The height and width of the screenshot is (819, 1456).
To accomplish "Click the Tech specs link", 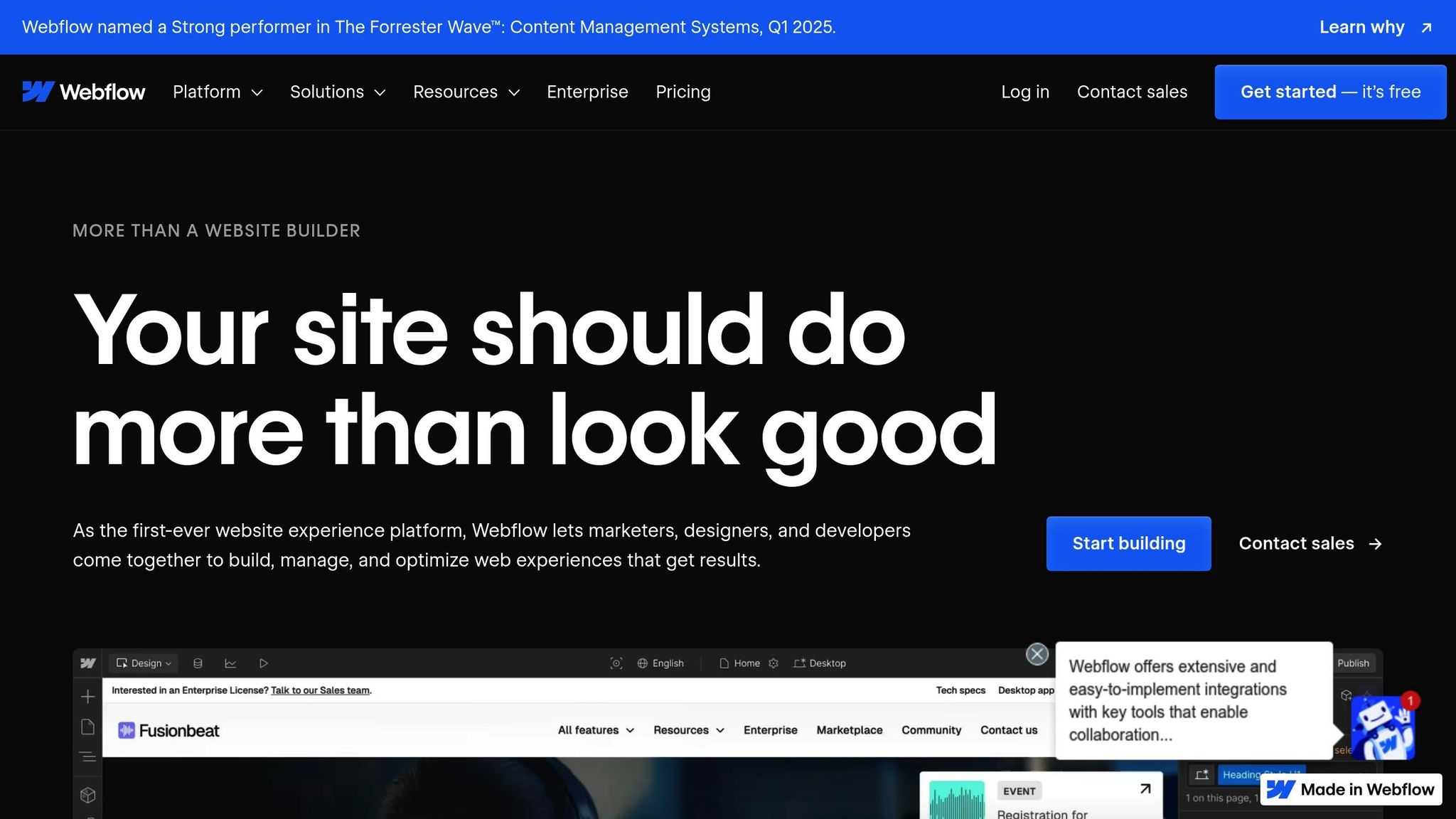I will [960, 690].
